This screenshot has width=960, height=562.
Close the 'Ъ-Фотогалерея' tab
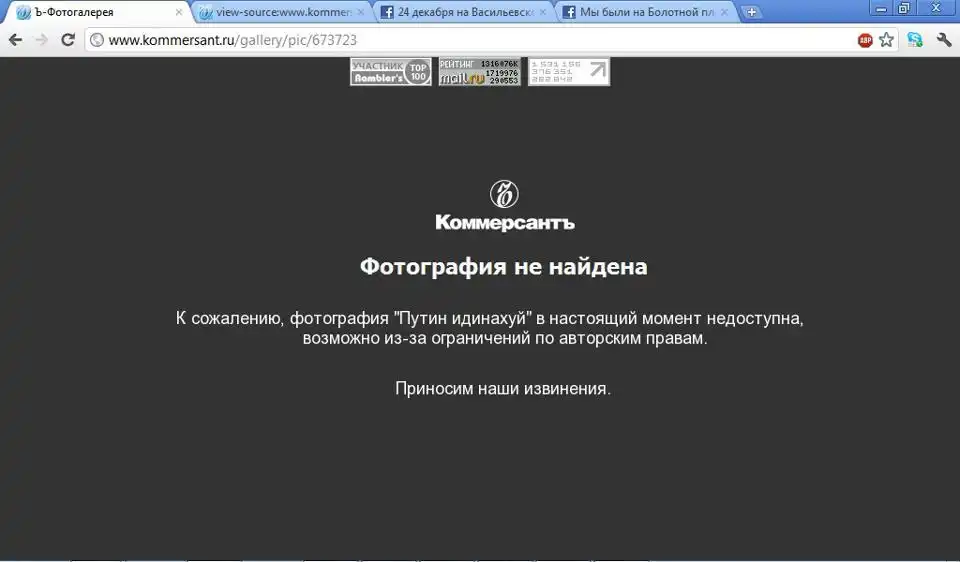pyautogui.click(x=179, y=13)
